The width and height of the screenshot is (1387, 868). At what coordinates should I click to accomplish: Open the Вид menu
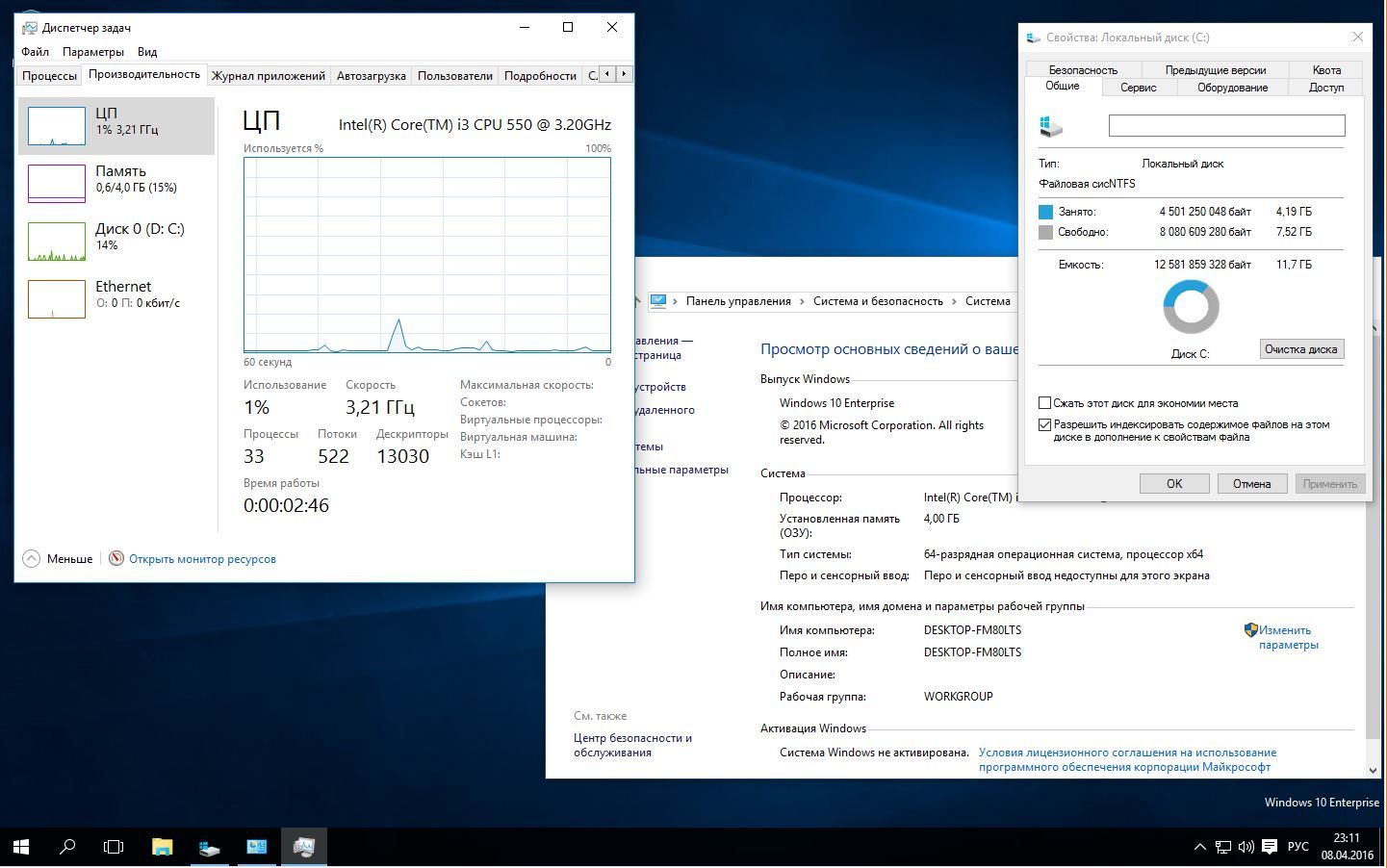tap(147, 52)
